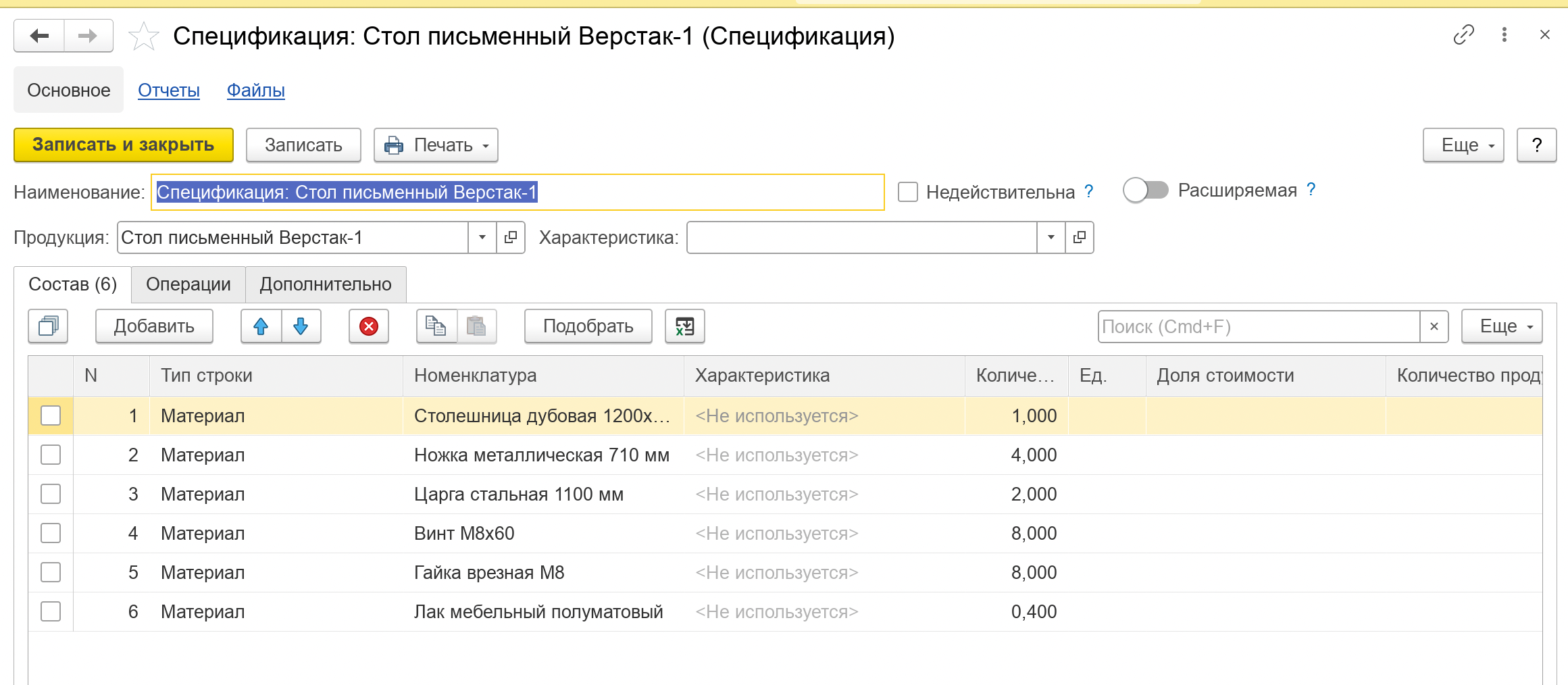Select all rows with the checkmark-squares icon
The image size is (1568, 685).
(48, 326)
